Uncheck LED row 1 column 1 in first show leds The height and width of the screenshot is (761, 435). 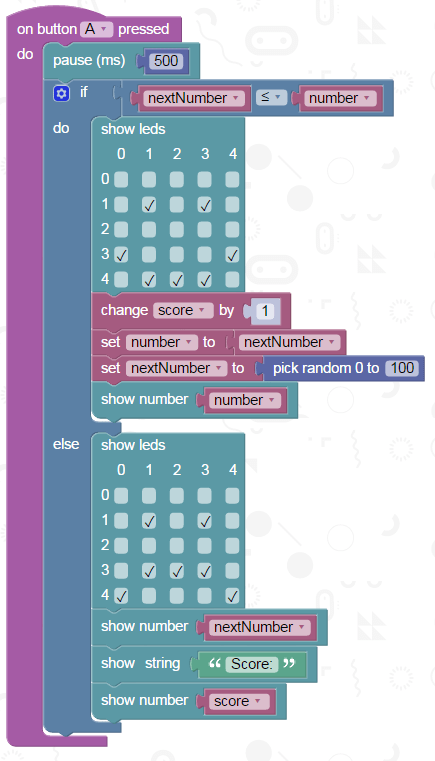(x=149, y=205)
